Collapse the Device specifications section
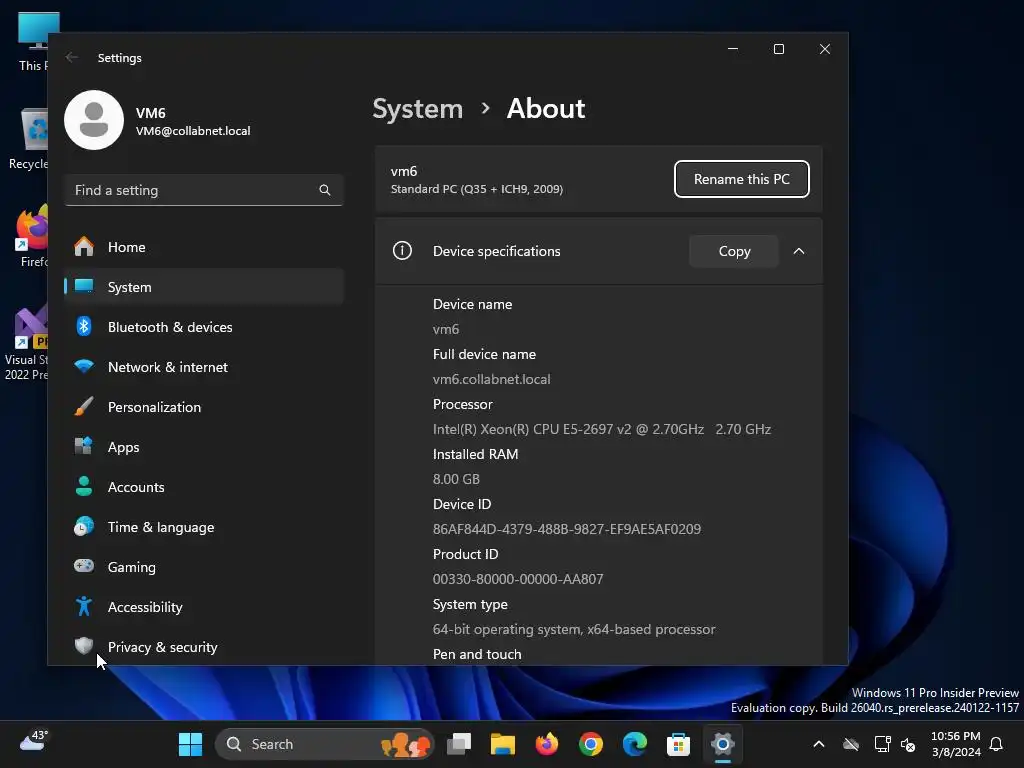 click(x=799, y=251)
